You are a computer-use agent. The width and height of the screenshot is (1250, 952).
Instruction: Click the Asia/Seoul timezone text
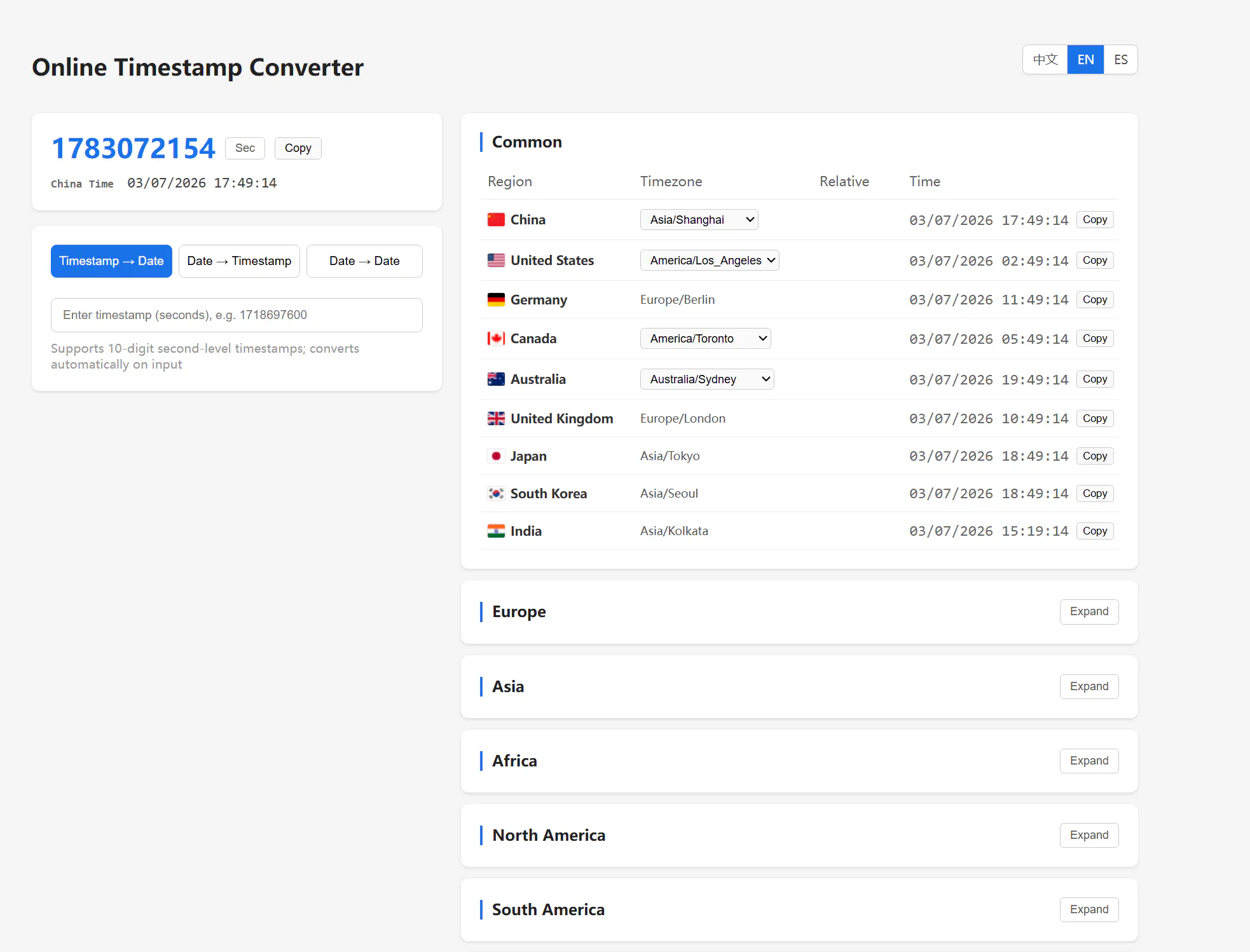tap(669, 494)
